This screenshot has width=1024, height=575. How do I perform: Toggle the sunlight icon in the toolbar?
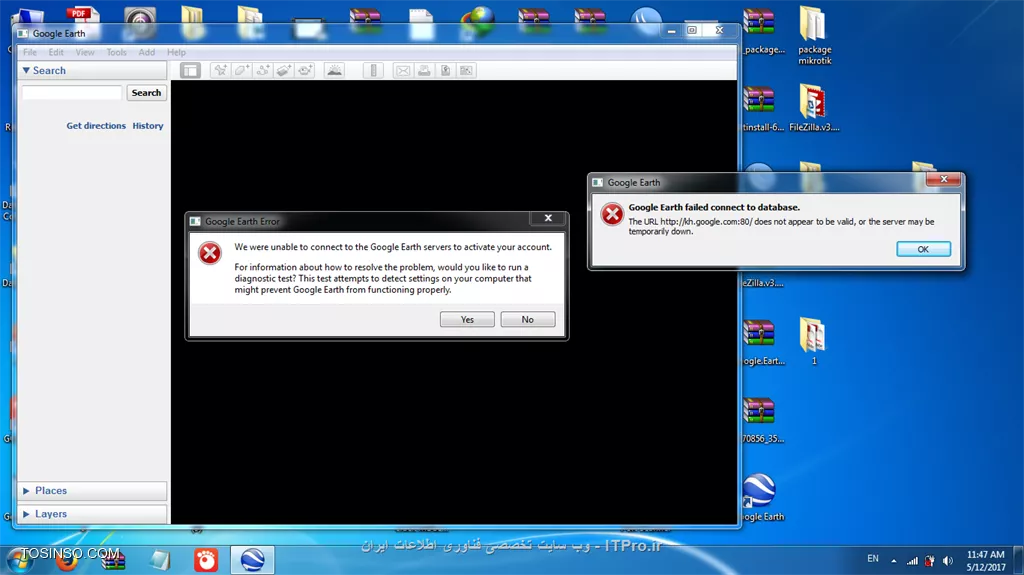pyautogui.click(x=334, y=71)
